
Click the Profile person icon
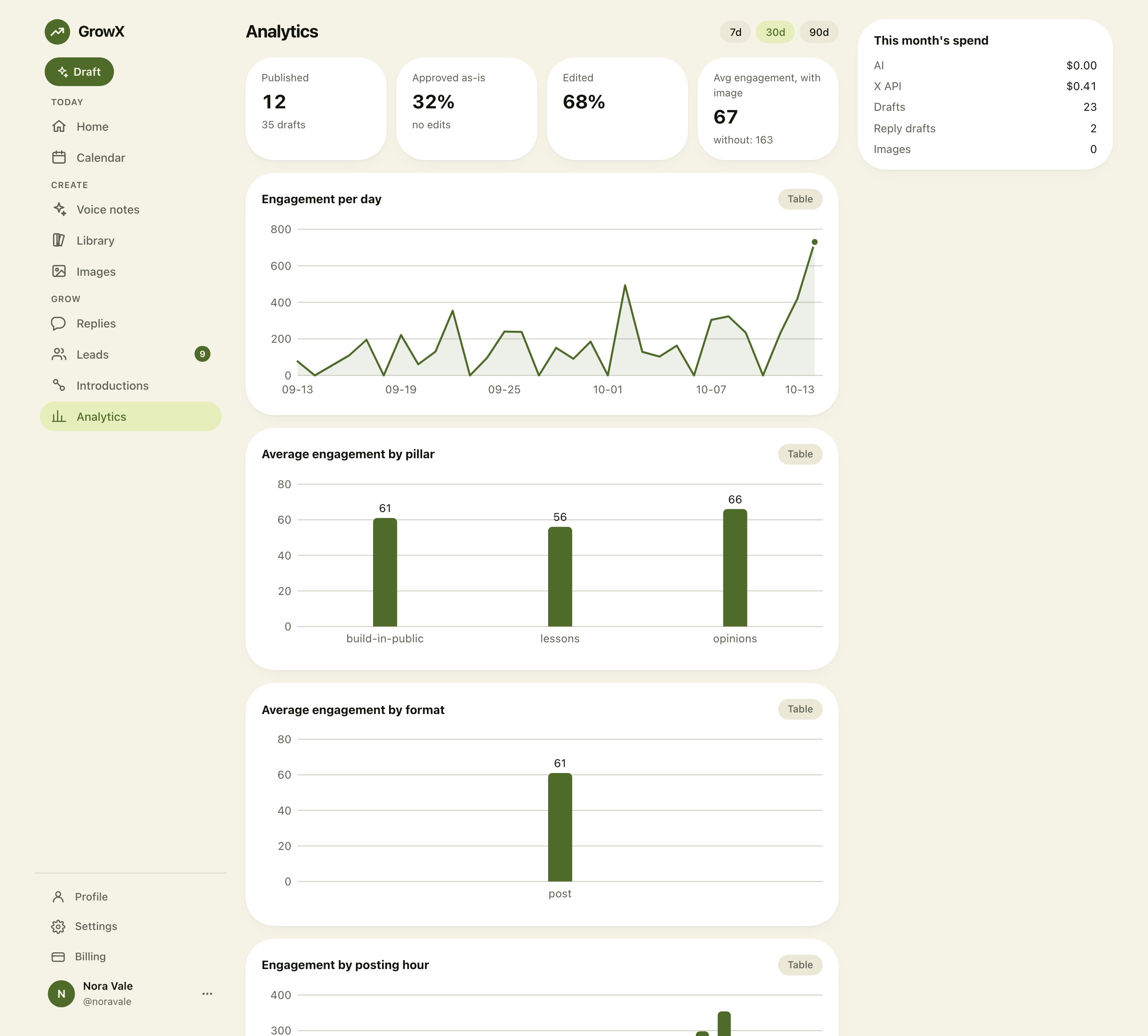click(58, 897)
